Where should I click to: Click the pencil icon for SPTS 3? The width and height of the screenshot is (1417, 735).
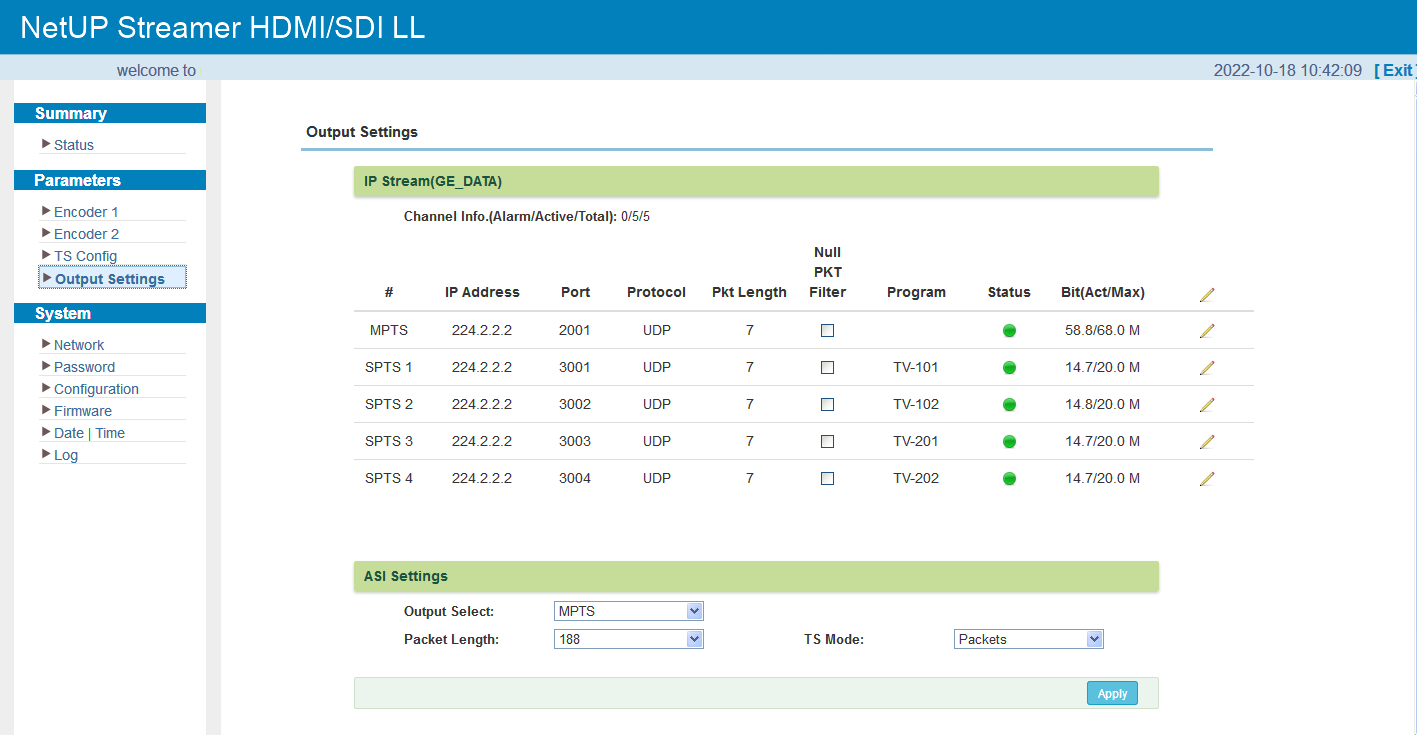[x=1207, y=442]
